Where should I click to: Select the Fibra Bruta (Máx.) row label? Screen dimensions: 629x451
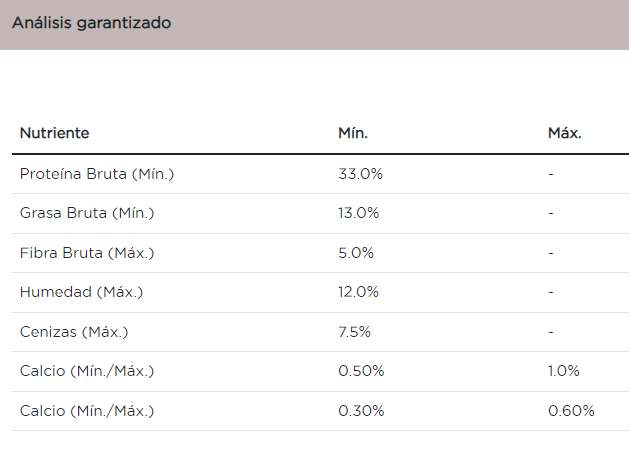coord(87,253)
